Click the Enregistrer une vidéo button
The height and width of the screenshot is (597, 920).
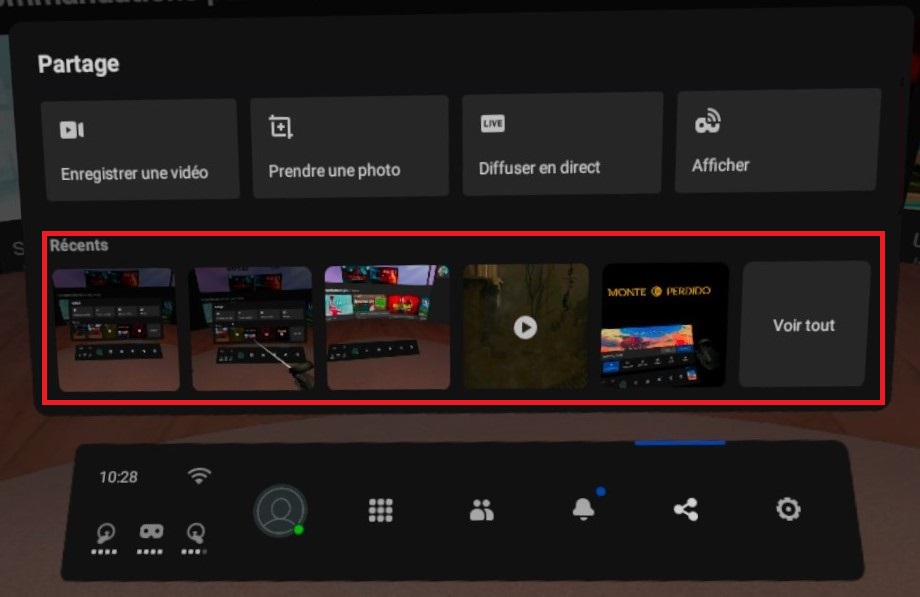tap(139, 149)
